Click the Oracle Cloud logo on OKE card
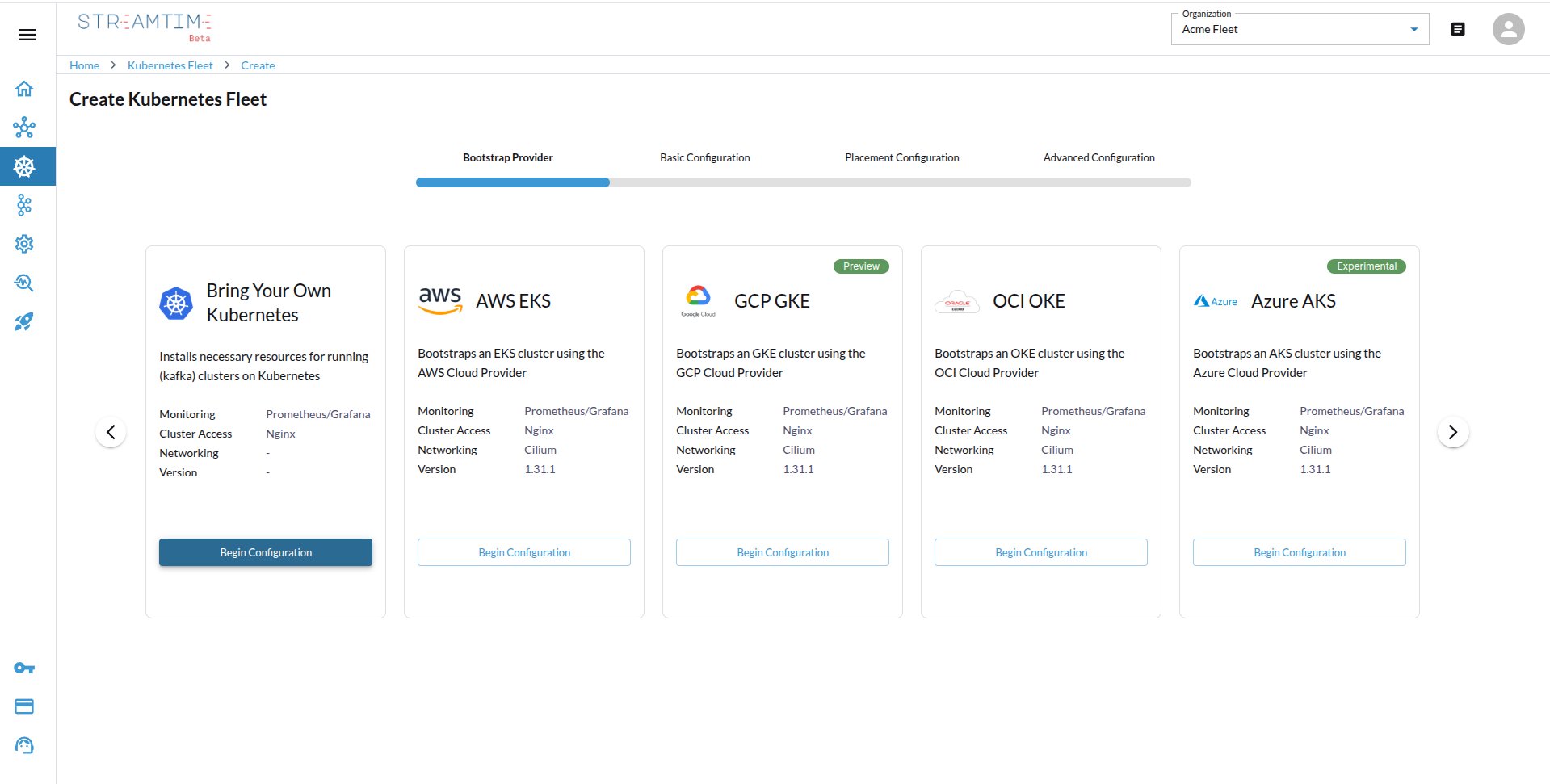 (x=957, y=301)
